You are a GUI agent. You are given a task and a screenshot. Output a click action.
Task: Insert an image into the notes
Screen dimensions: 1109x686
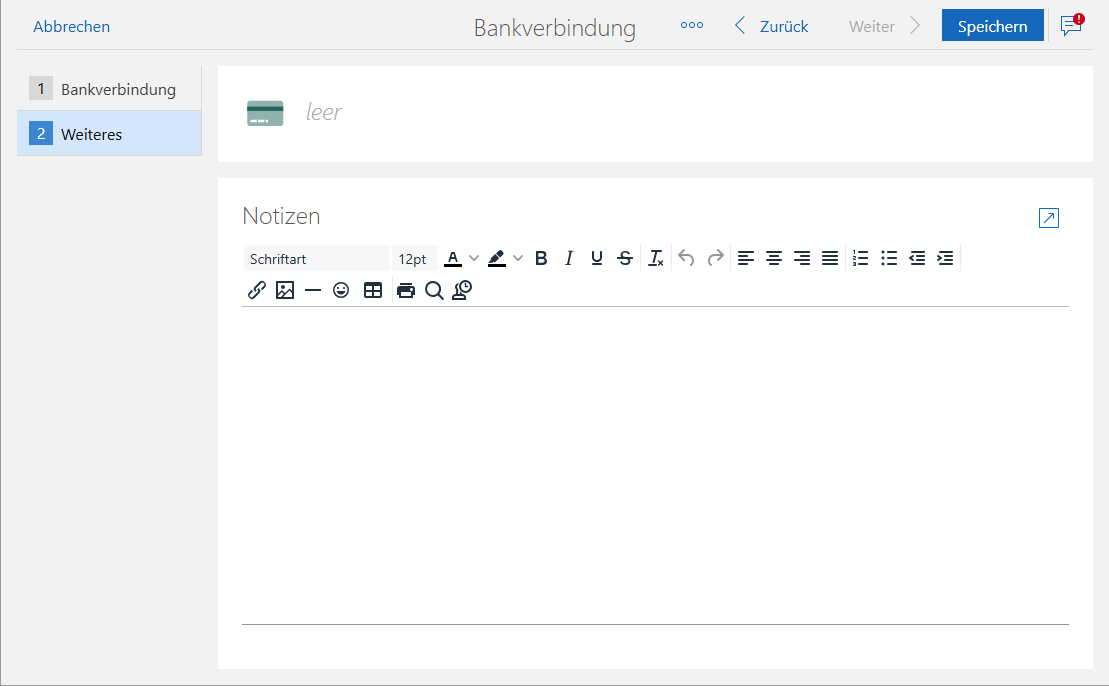coord(285,290)
